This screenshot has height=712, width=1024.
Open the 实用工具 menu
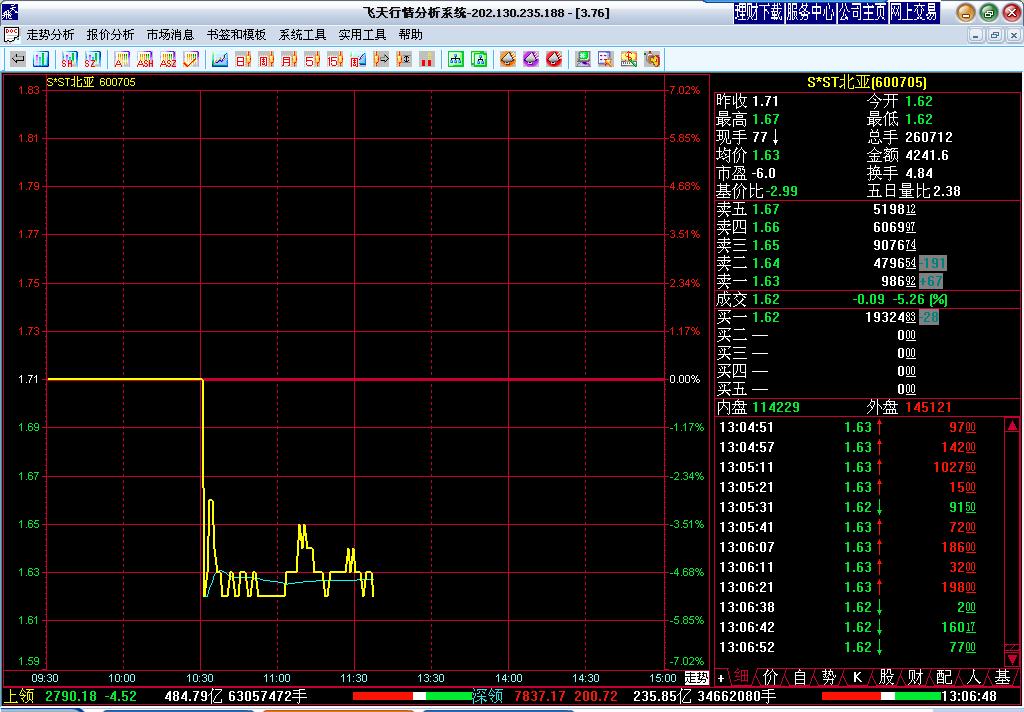(362, 35)
